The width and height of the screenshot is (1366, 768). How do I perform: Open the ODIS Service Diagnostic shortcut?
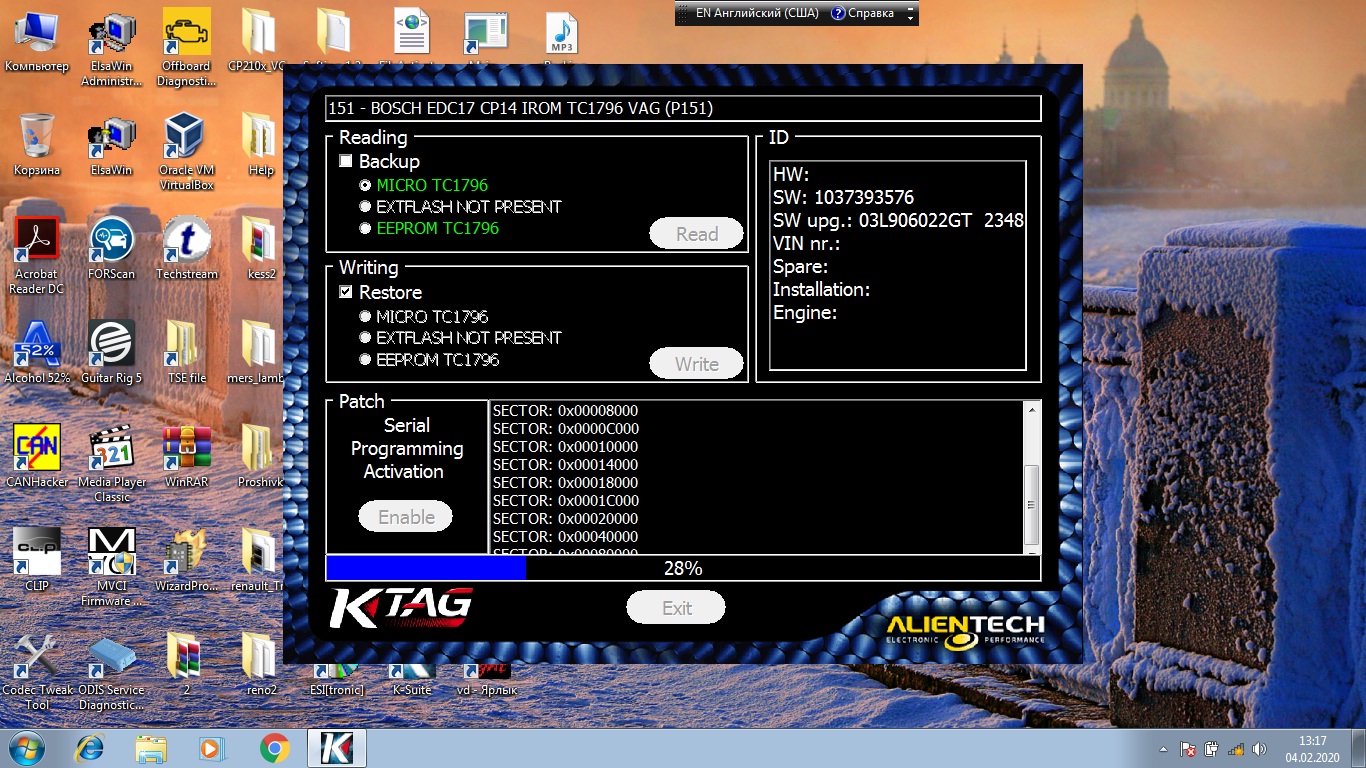point(112,672)
